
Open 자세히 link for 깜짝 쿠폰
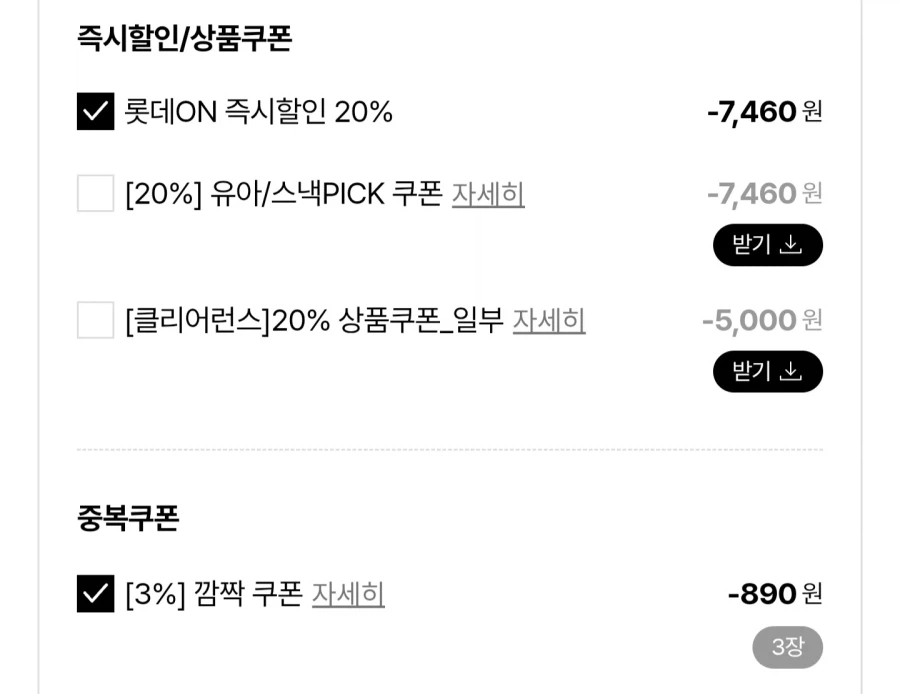click(x=348, y=594)
